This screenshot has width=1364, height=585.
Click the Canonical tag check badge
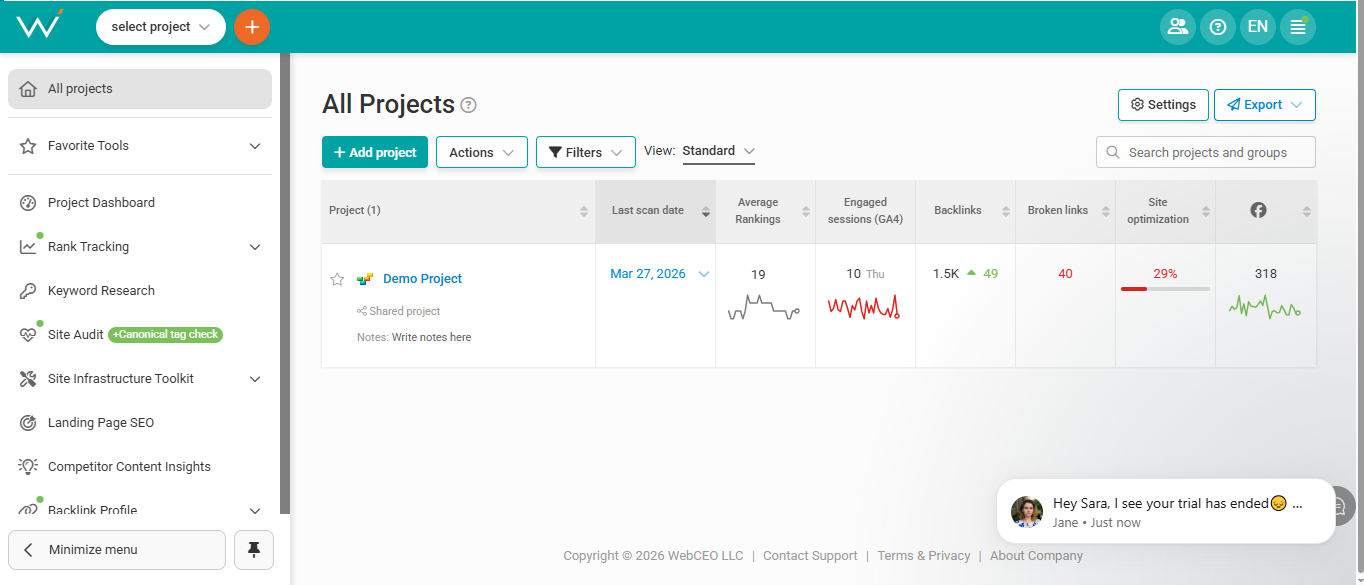click(166, 335)
